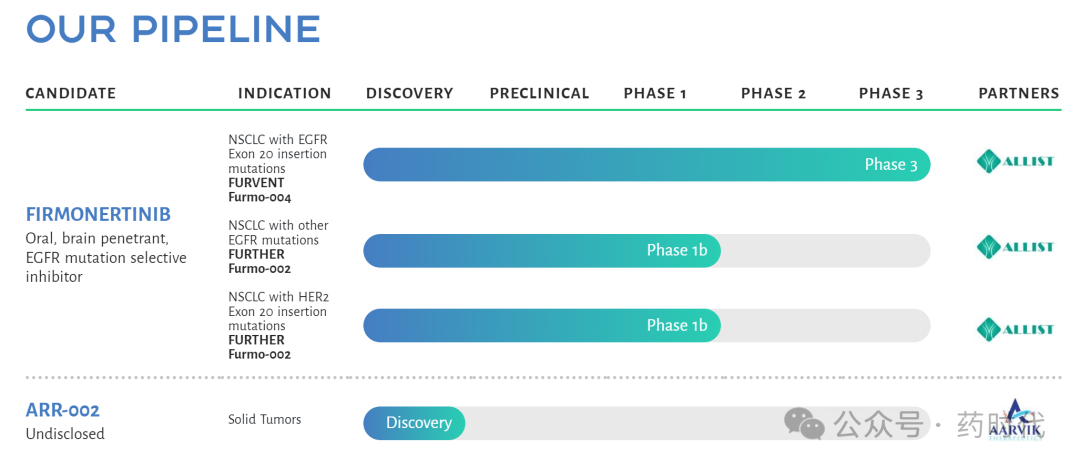
Task: Click the FURVENT Furmo-004 trial text
Action: (260, 190)
